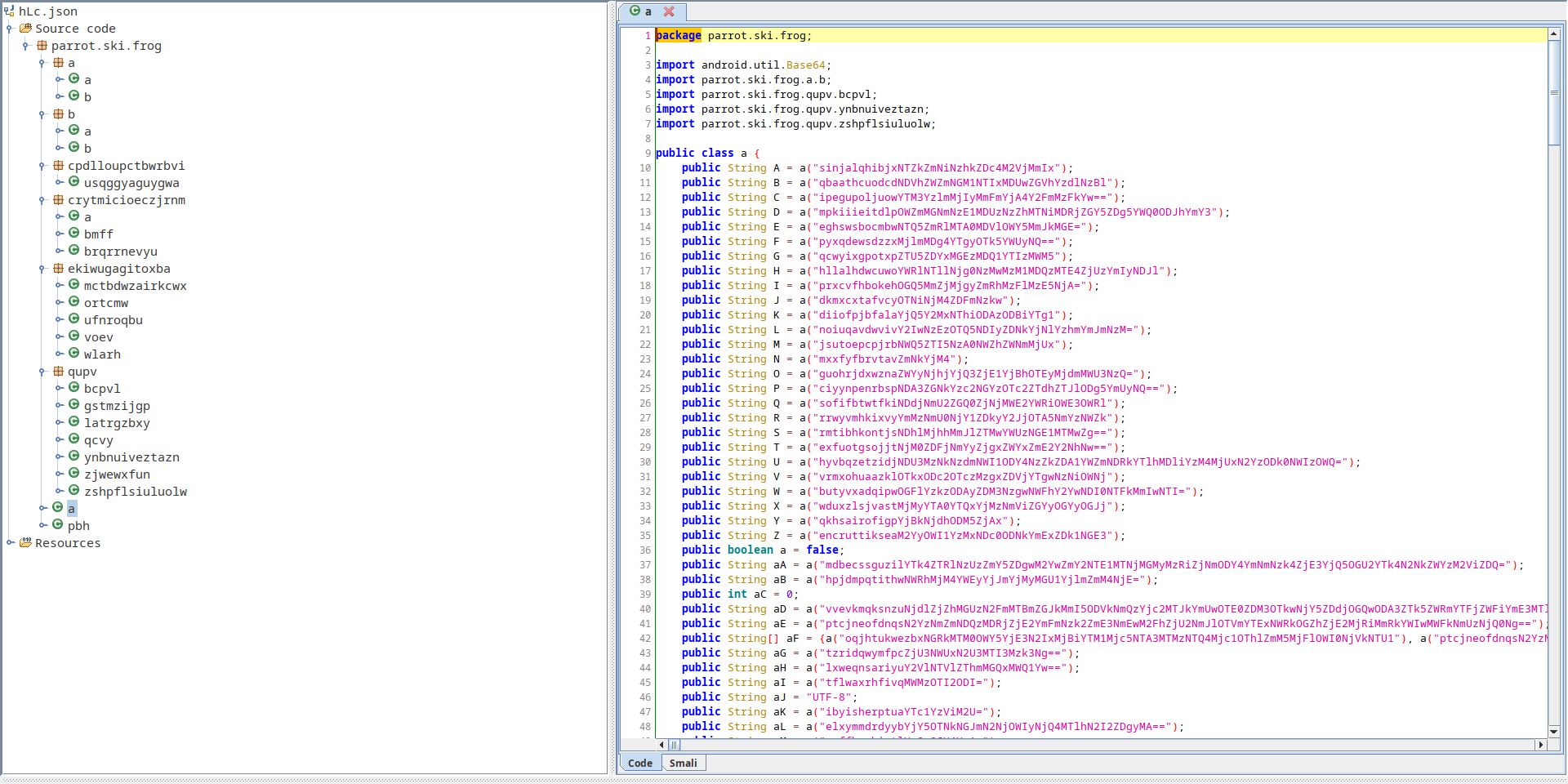Open the usqggyaguygwa class
1568x784 pixels.
pos(131,183)
